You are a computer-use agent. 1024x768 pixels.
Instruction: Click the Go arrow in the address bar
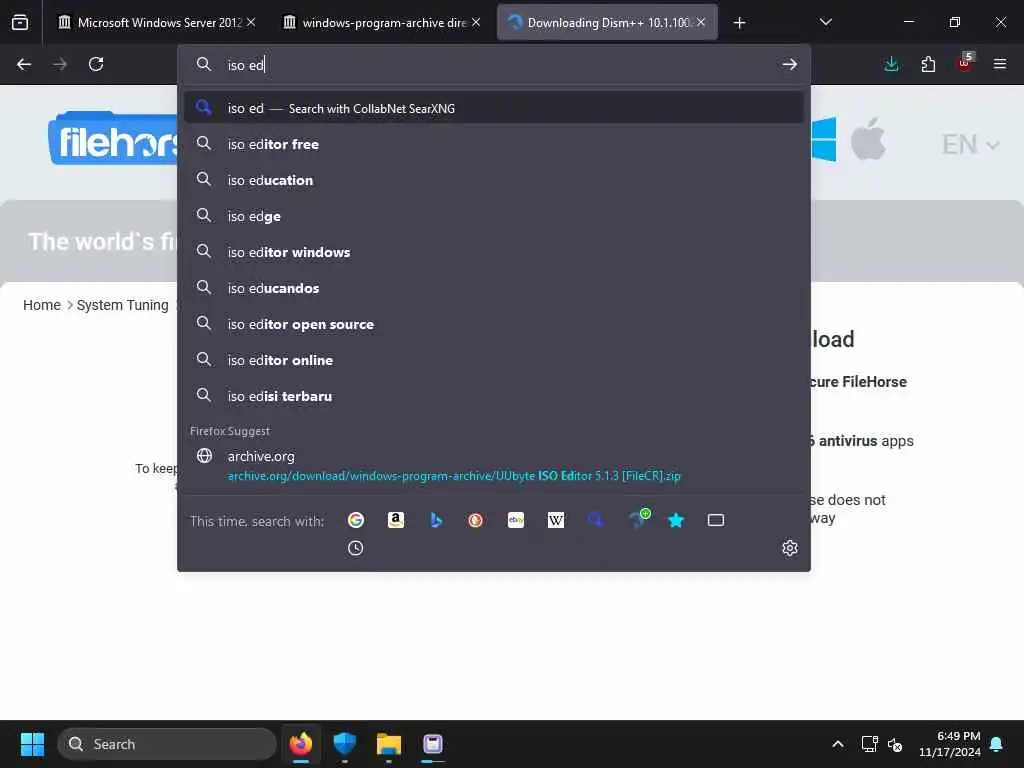pos(790,64)
